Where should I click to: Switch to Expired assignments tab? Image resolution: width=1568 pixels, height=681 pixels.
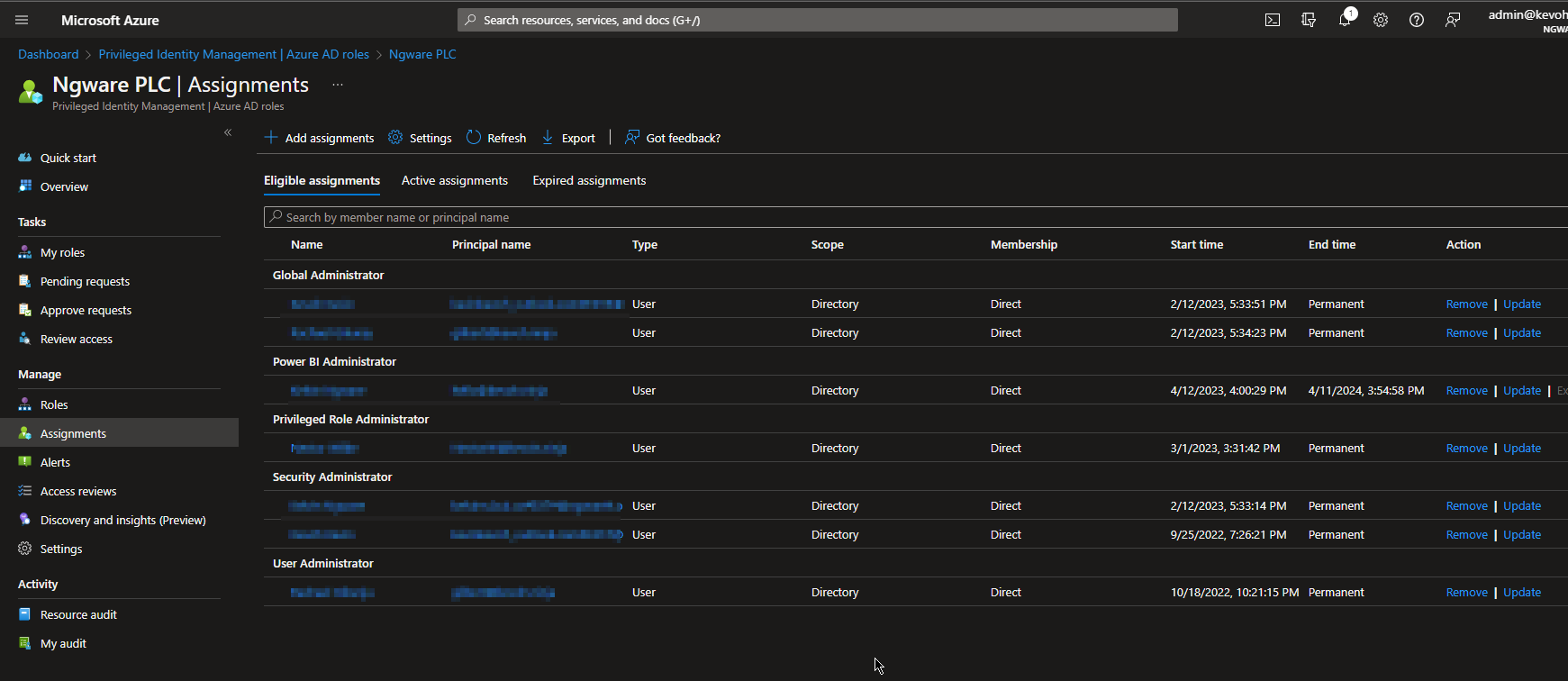589,180
